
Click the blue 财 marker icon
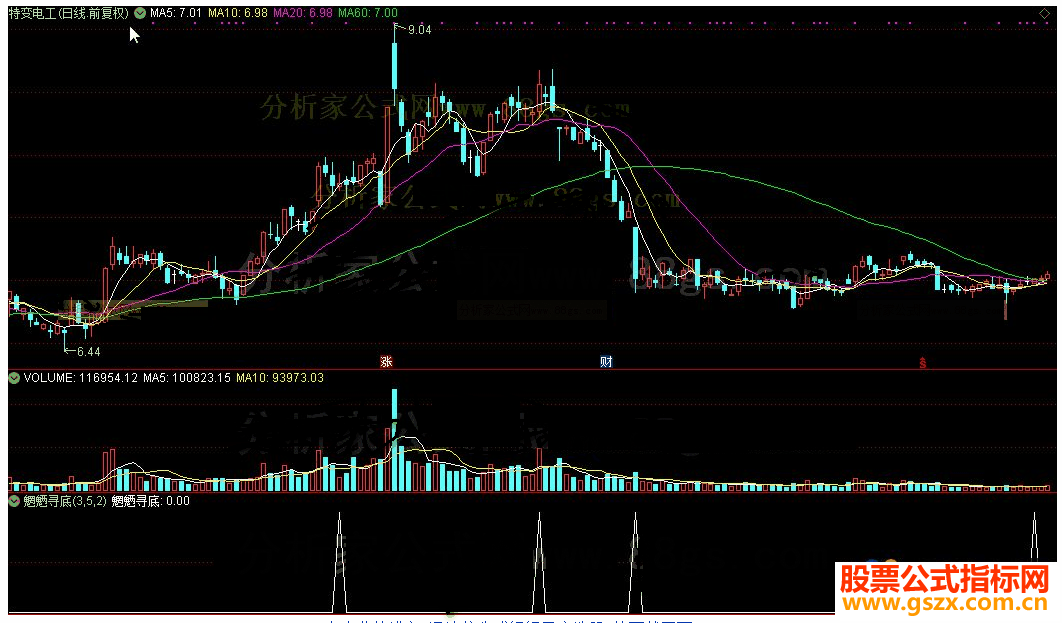pyautogui.click(x=606, y=362)
